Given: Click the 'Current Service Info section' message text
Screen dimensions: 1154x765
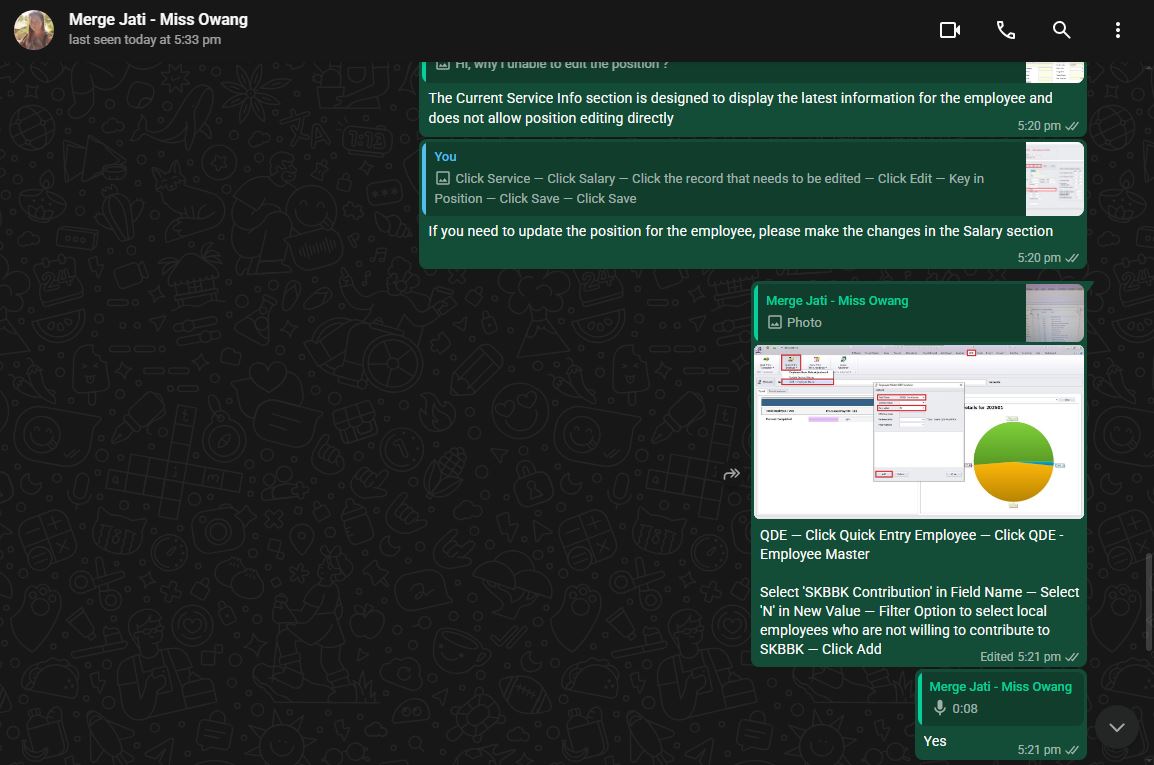Looking at the screenshot, I should pos(740,108).
